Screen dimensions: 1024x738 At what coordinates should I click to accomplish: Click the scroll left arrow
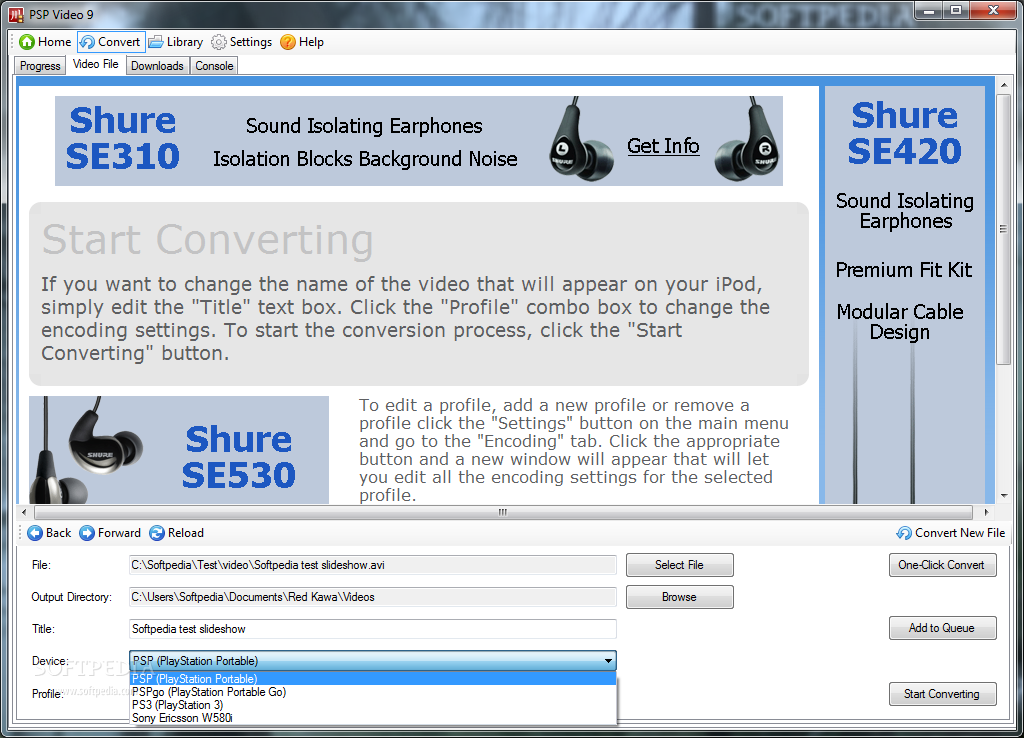point(24,512)
